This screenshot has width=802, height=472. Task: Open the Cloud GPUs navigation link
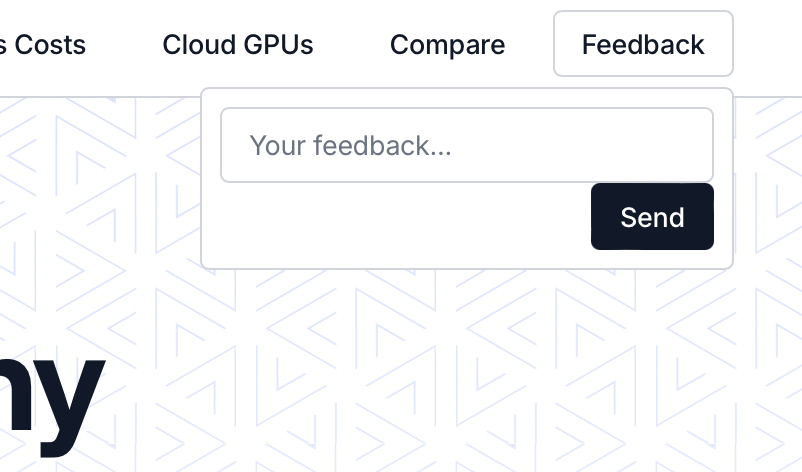coord(237,45)
